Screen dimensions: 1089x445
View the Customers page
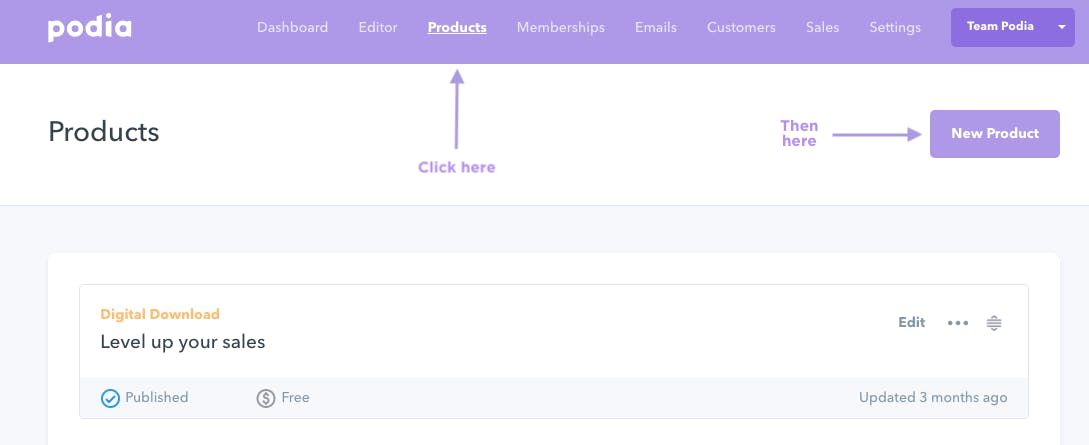point(741,28)
